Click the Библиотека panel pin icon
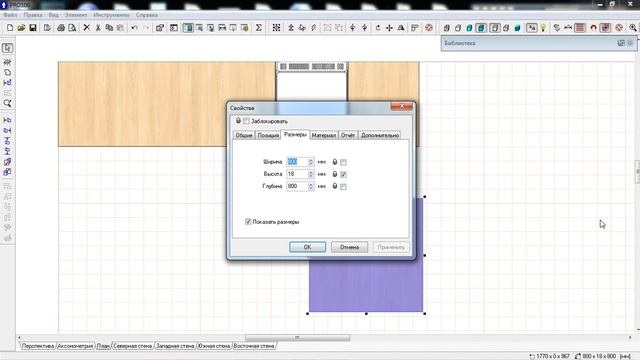Screen dimensions: 640x360 621,43
